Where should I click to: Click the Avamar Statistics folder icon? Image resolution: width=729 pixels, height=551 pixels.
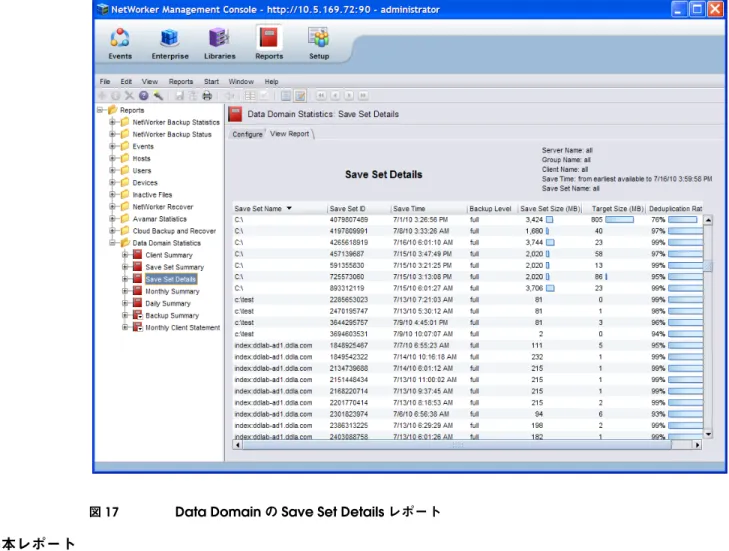click(125, 219)
